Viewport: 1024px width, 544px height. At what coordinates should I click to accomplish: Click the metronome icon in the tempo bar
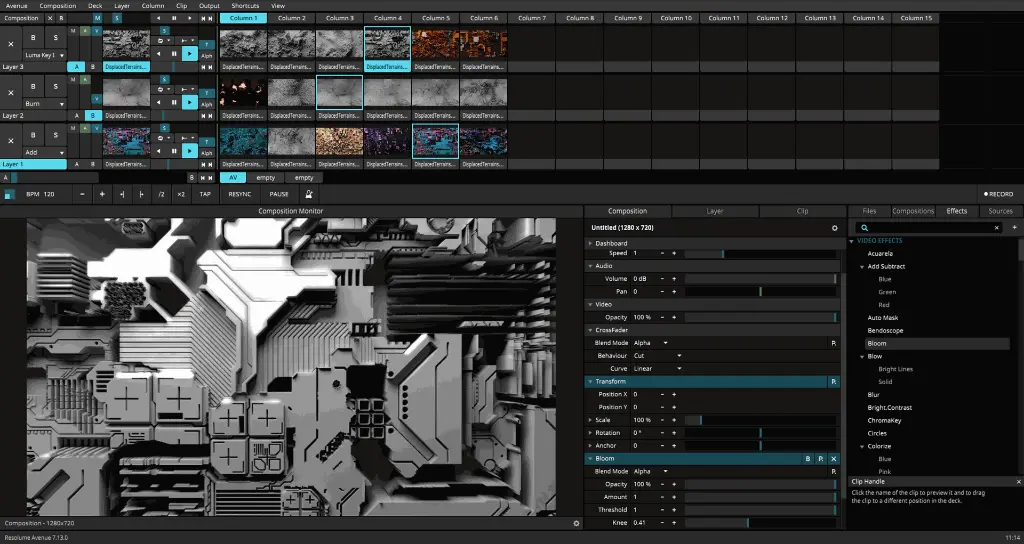point(309,194)
